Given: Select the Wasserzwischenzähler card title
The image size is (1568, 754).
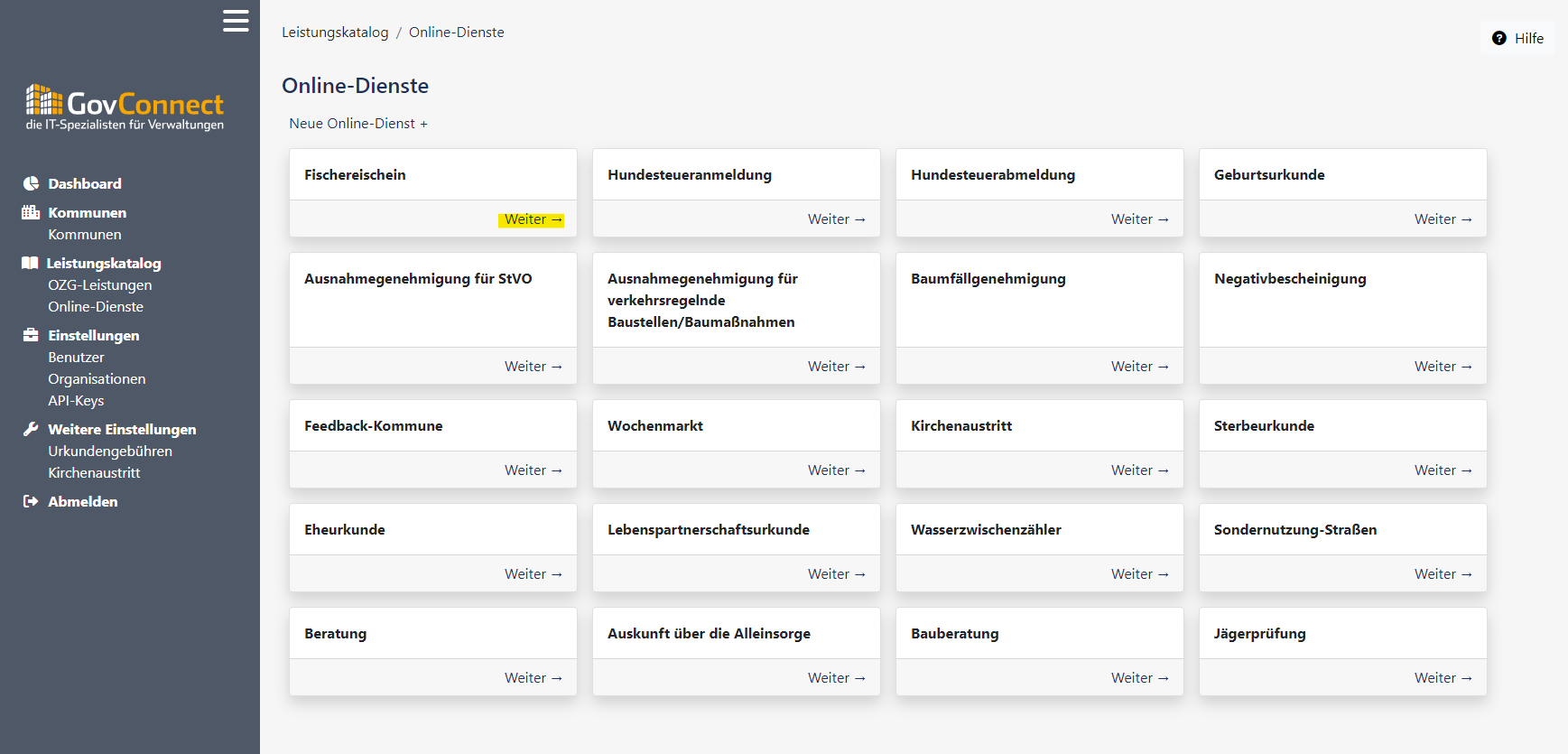Looking at the screenshot, I should [986, 530].
